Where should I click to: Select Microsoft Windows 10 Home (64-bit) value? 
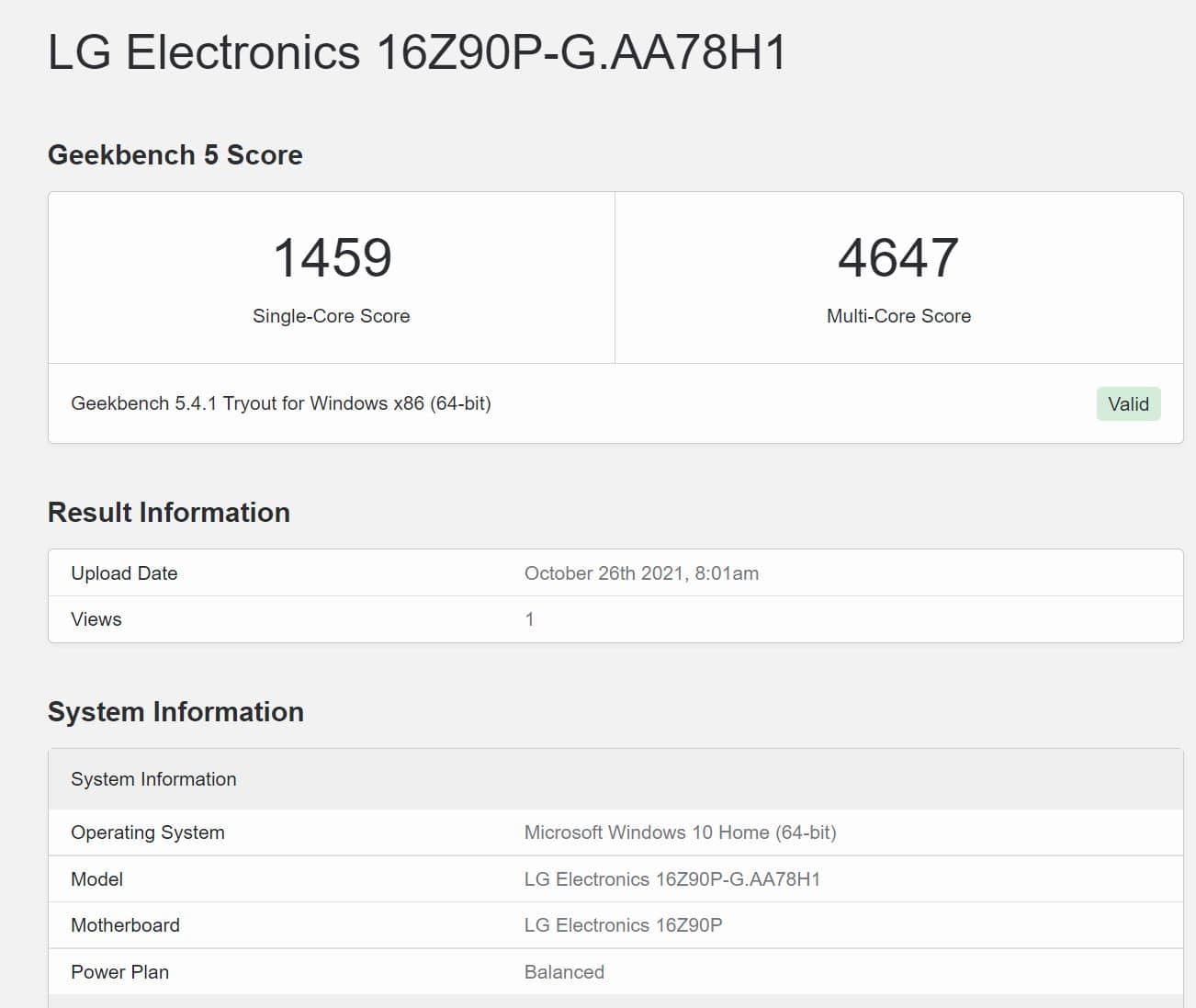pos(680,832)
